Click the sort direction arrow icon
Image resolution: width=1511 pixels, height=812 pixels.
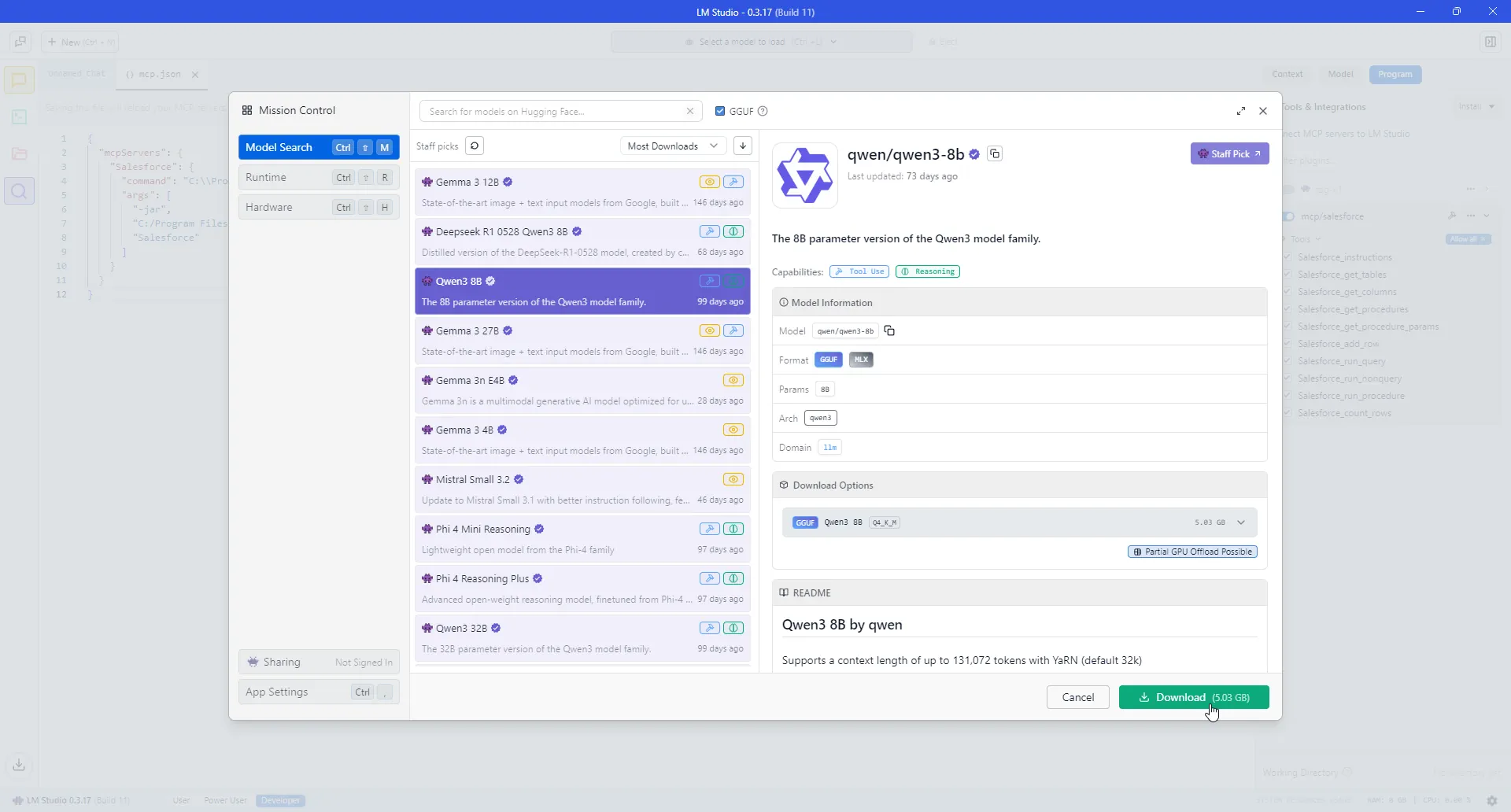(742, 146)
